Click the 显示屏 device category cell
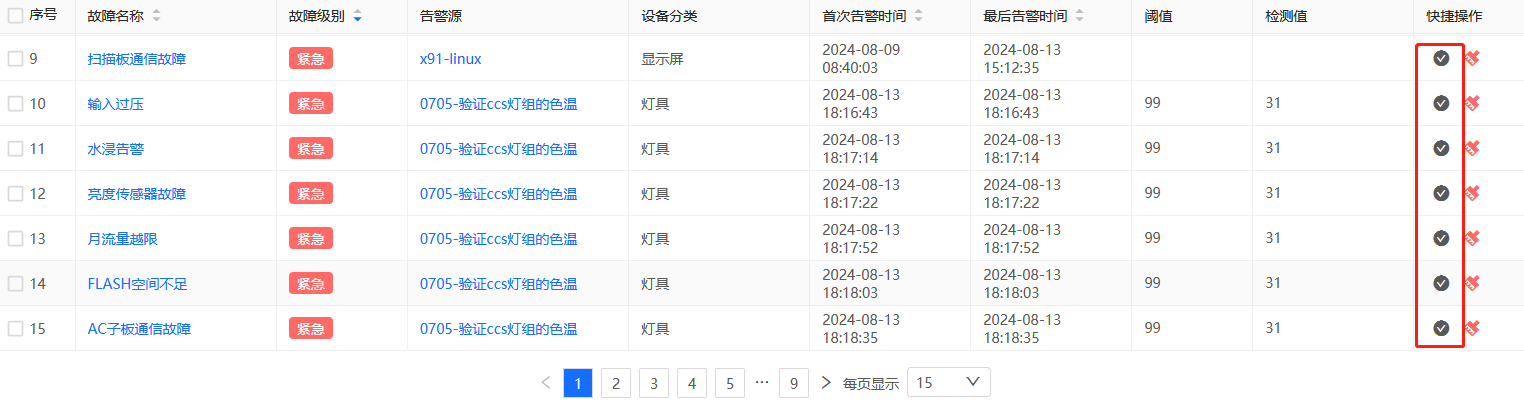This screenshot has width=1524, height=412. (x=663, y=59)
